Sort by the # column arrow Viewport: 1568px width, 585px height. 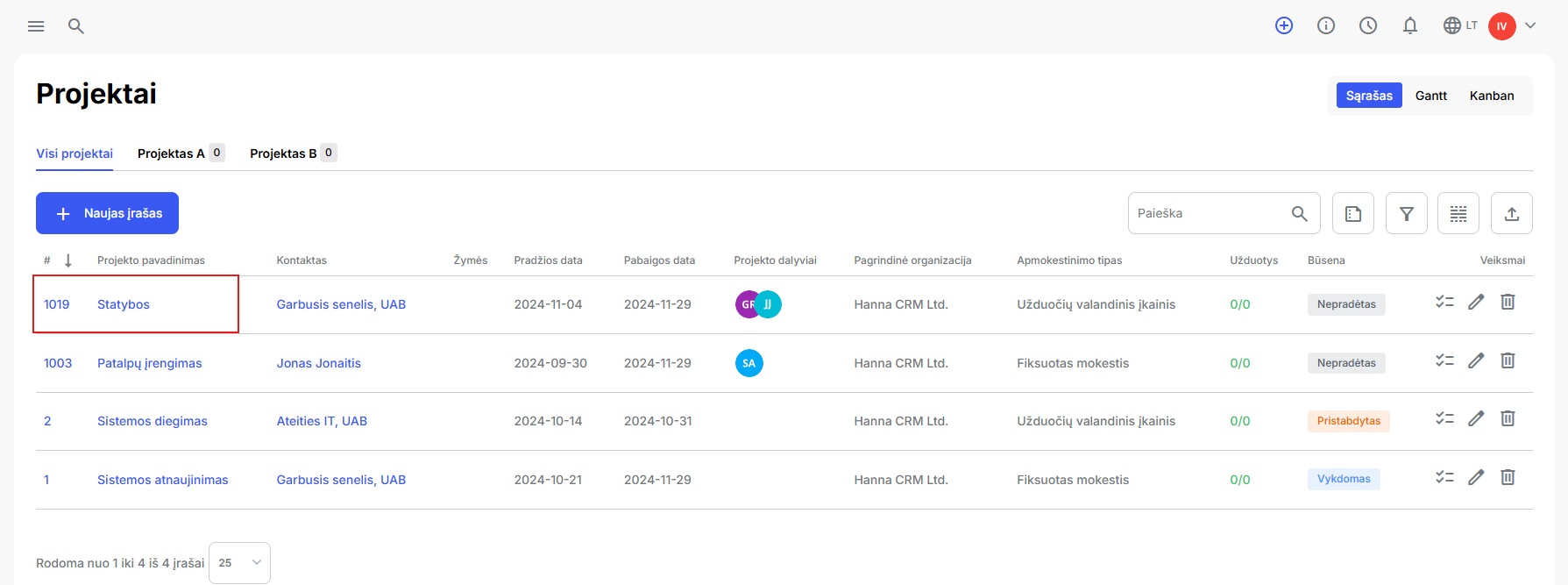[x=68, y=260]
